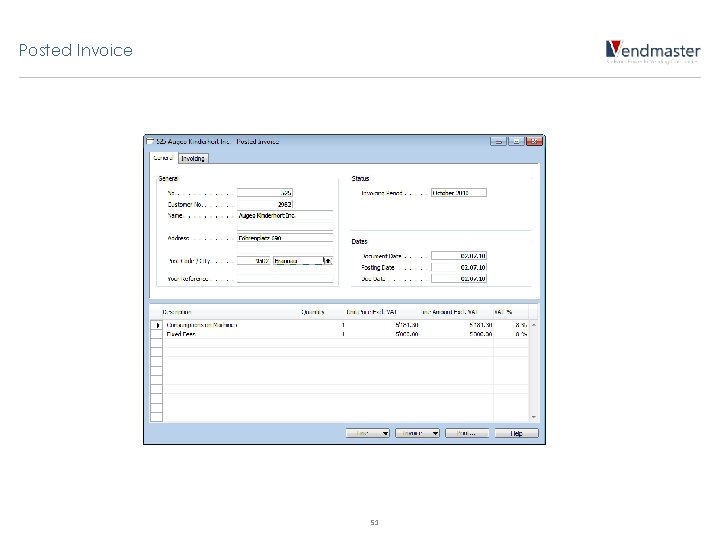
Task: Click the window icon in the title bar
Action: pyautogui.click(x=150, y=141)
